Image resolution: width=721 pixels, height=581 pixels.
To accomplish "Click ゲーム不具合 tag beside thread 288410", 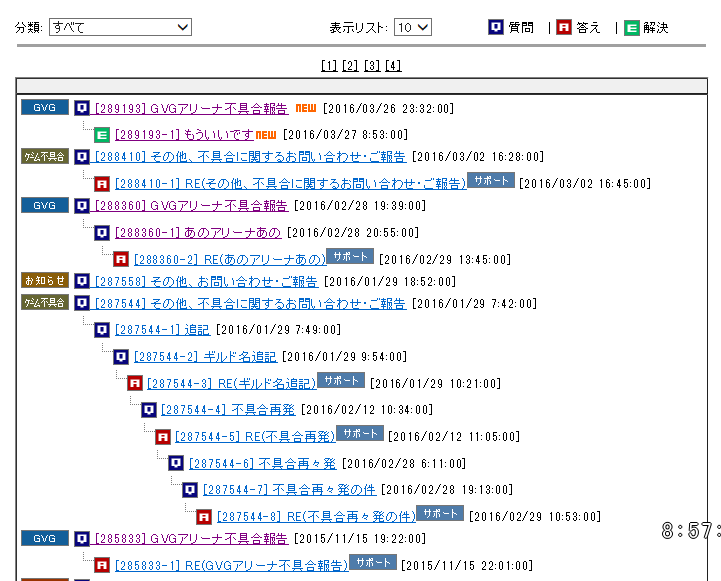I will [45, 156].
